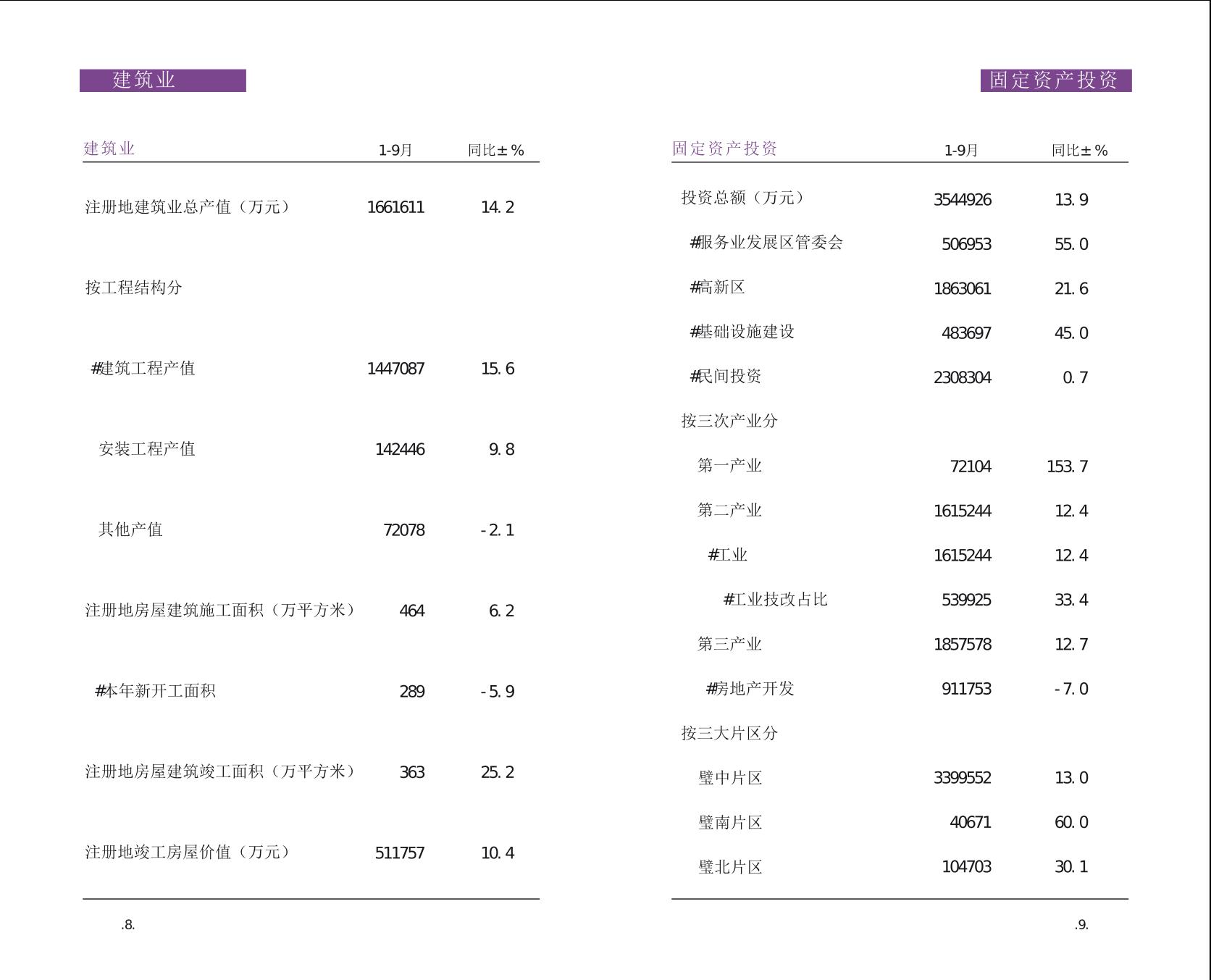Click 按三大片区分 heading
Viewport: 1211px width, 980px height.
[729, 733]
